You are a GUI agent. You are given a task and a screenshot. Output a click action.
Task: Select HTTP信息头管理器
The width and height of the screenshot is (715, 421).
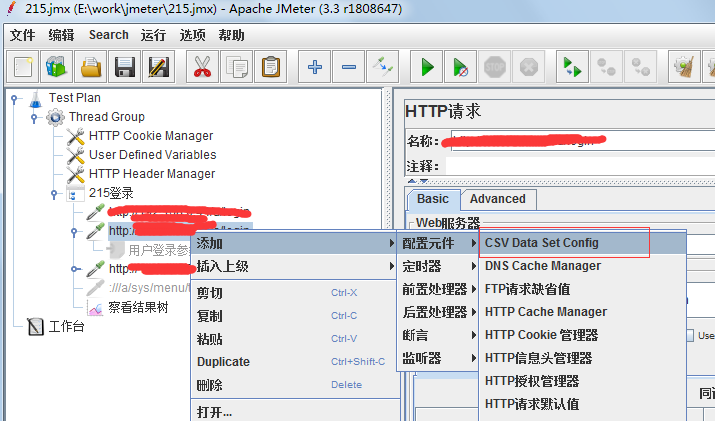click(x=583, y=358)
